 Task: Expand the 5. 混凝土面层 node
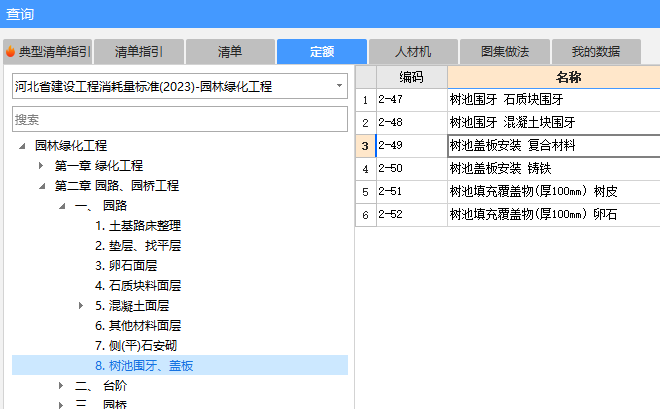tap(81, 305)
